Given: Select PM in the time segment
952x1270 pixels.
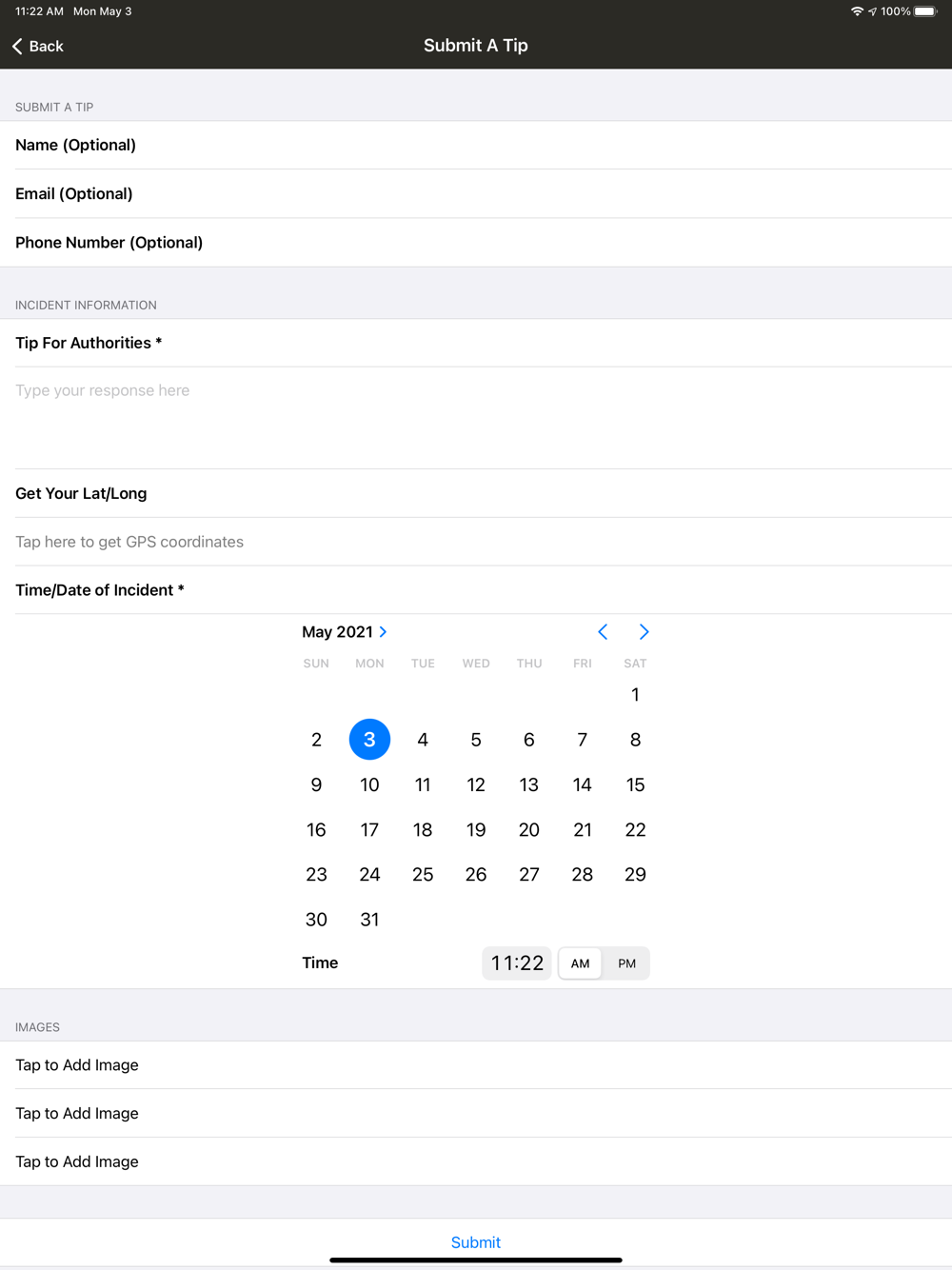Looking at the screenshot, I should pyautogui.click(x=626, y=963).
